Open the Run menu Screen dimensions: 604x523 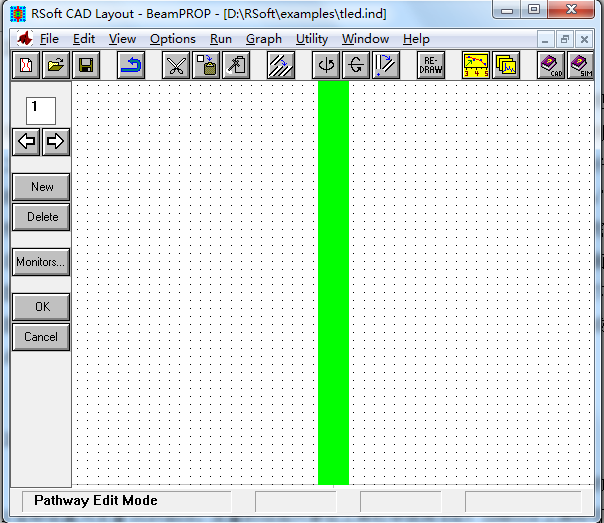pyautogui.click(x=221, y=39)
